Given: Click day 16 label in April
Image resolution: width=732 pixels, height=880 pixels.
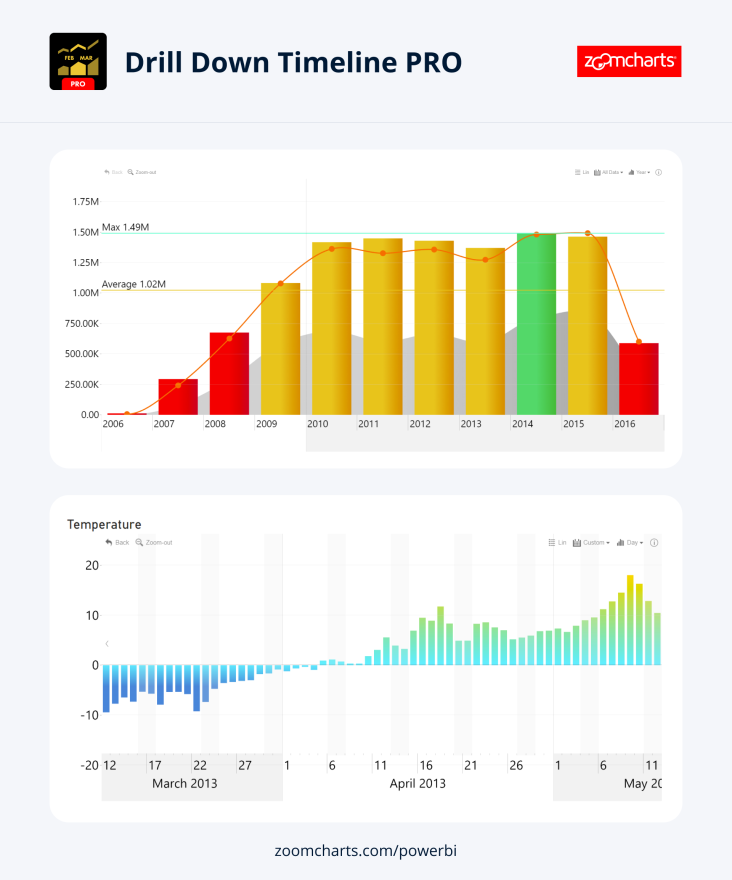Looking at the screenshot, I should pyautogui.click(x=426, y=766).
